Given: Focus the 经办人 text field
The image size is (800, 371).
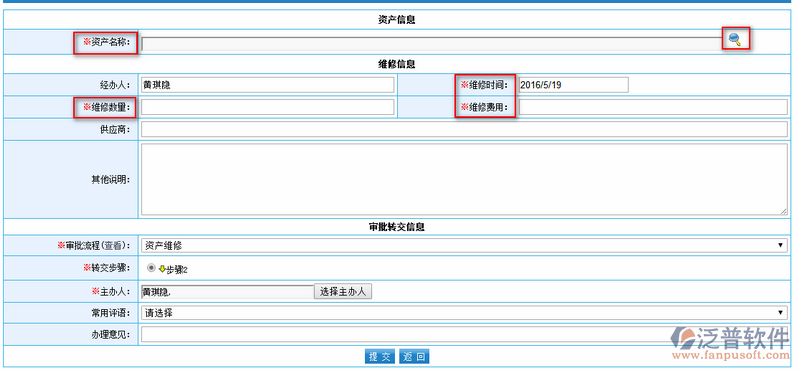Looking at the screenshot, I should tap(267, 85).
